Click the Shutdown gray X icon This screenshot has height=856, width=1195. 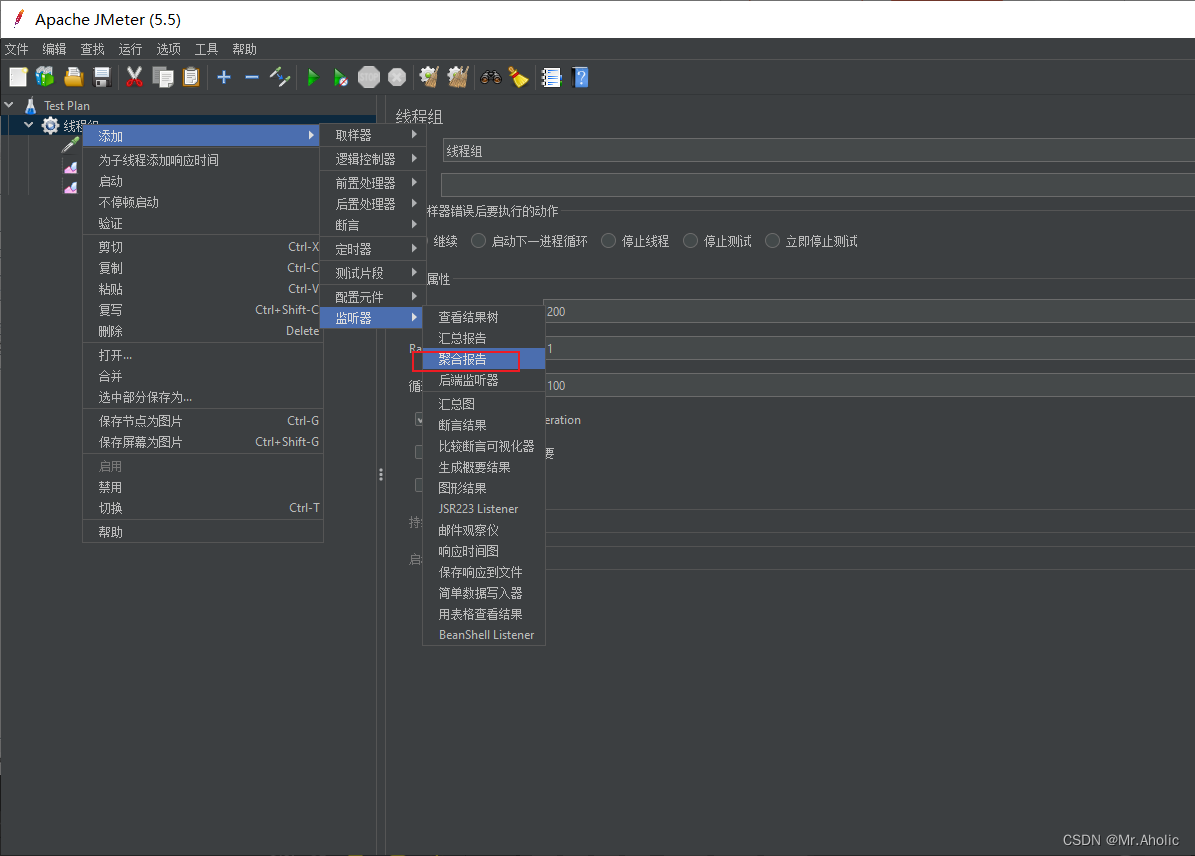coord(397,77)
